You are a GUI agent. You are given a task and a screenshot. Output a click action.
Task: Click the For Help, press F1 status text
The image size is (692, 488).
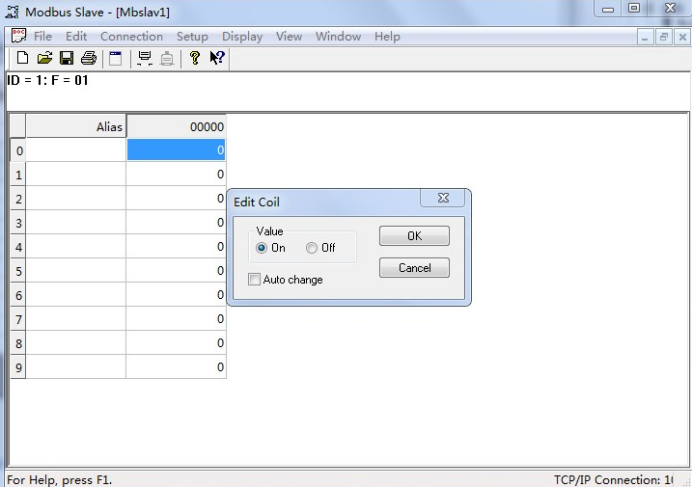pos(60,480)
